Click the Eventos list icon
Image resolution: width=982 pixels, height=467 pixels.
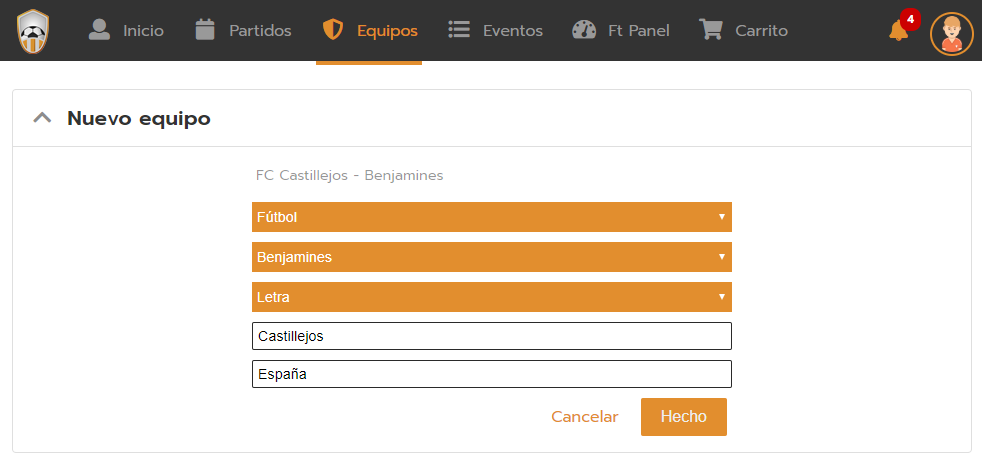[459, 30]
